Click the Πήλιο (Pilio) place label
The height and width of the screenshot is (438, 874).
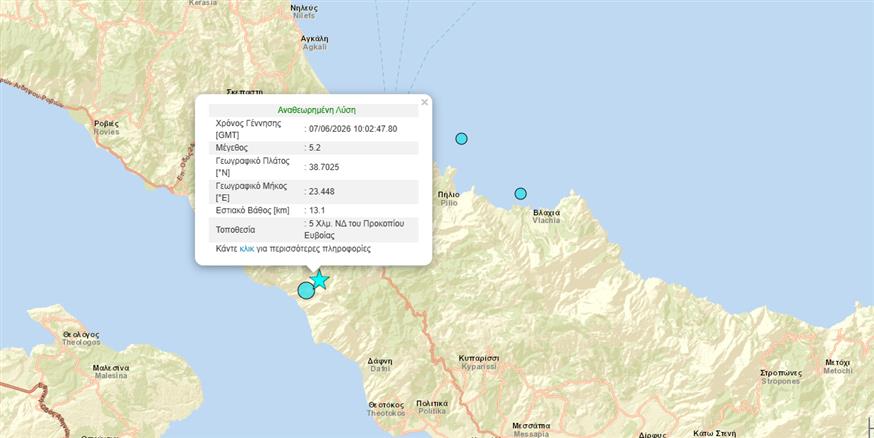point(449,198)
